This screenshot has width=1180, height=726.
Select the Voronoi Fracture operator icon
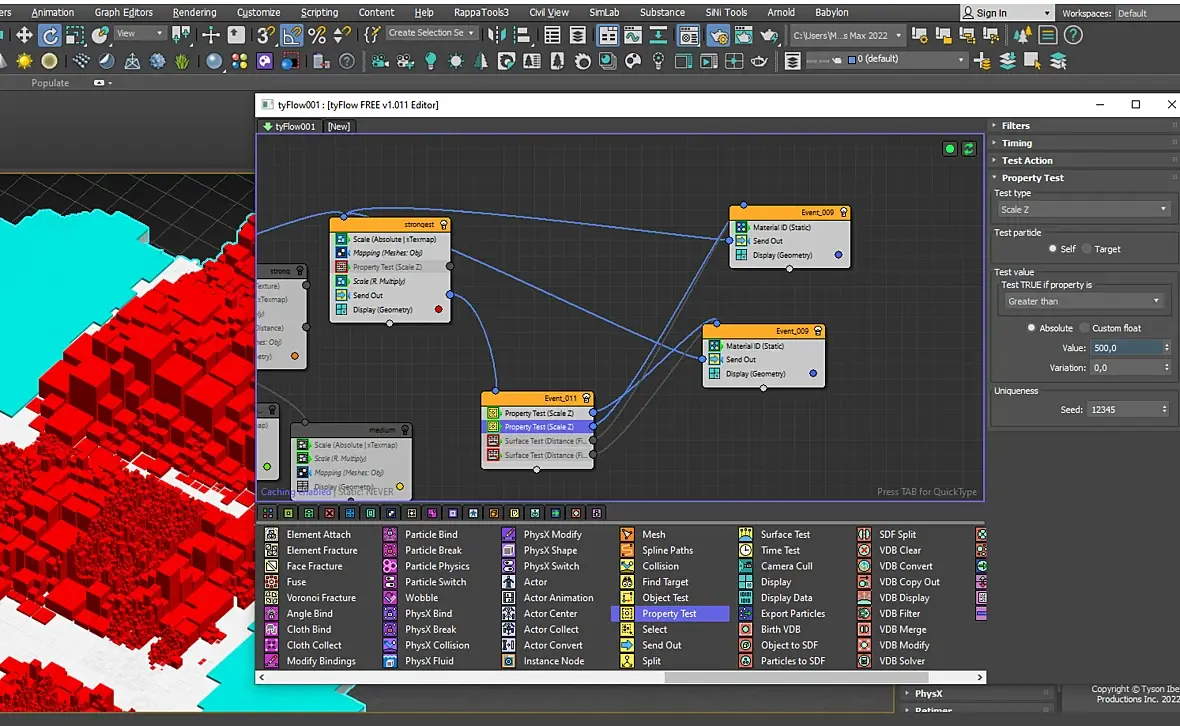pos(271,598)
